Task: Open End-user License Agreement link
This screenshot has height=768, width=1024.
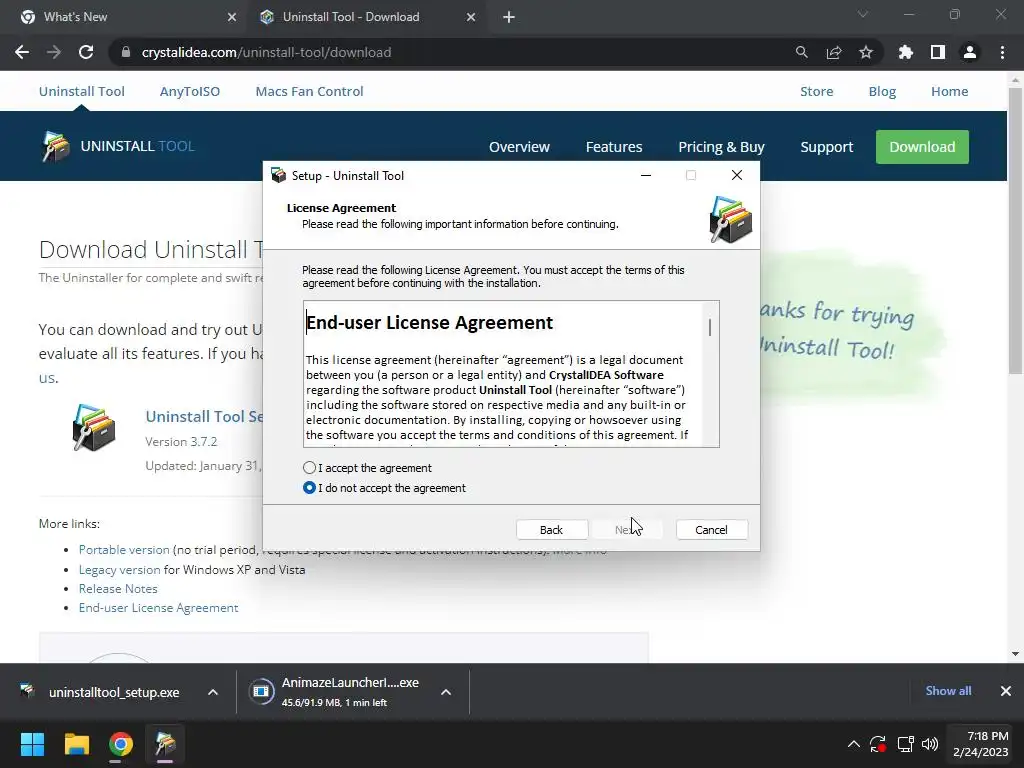Action: (159, 607)
